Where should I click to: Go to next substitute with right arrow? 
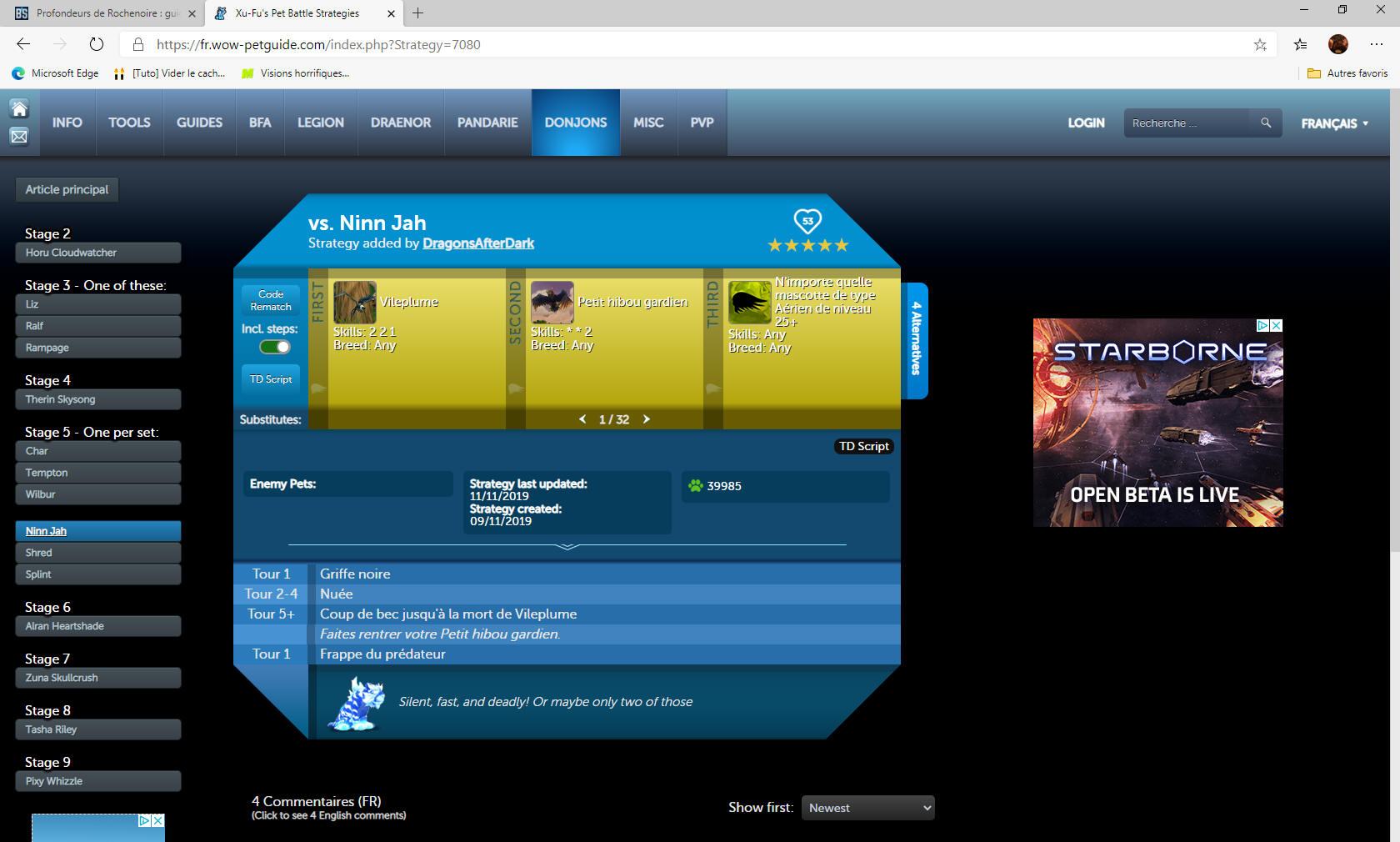pyautogui.click(x=646, y=419)
